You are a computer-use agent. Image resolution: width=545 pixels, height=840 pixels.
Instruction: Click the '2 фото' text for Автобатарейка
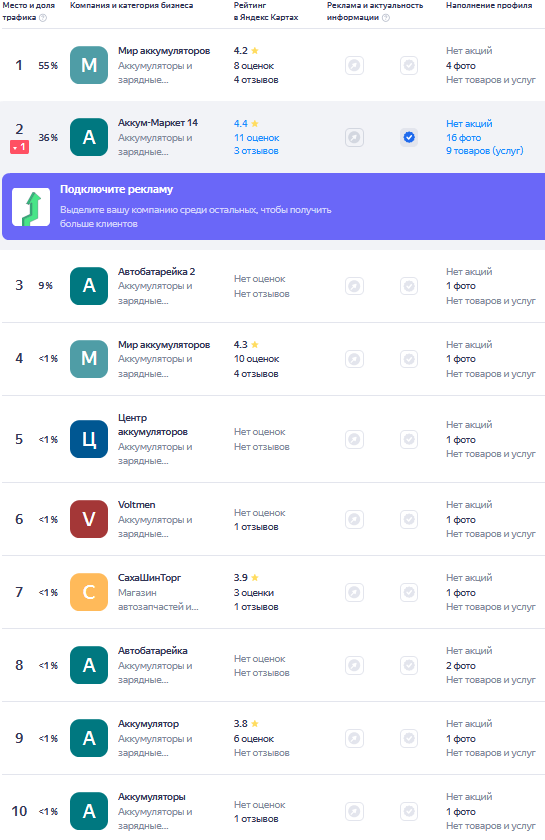tap(461, 665)
